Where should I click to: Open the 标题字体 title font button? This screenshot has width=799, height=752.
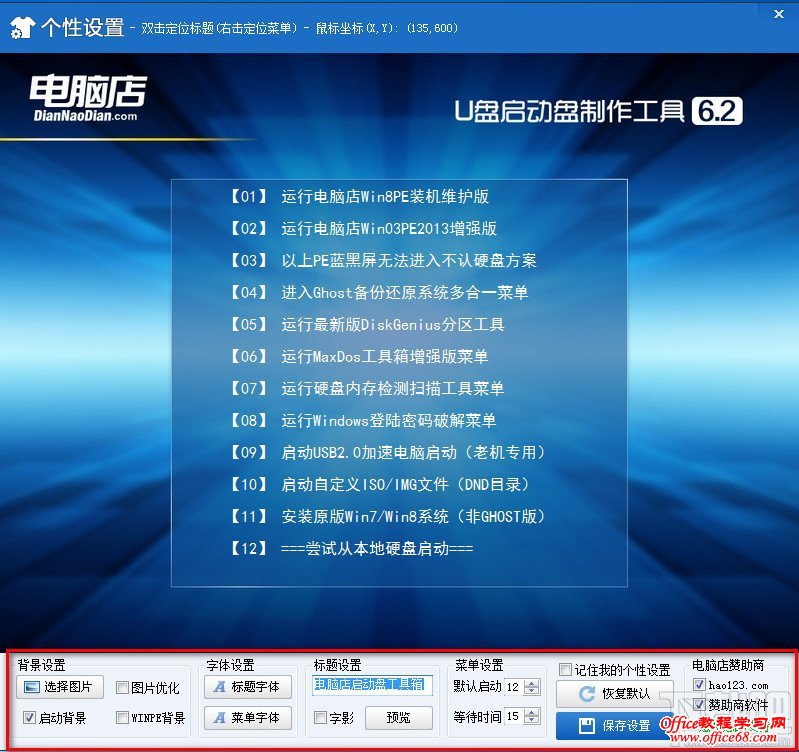click(x=248, y=687)
